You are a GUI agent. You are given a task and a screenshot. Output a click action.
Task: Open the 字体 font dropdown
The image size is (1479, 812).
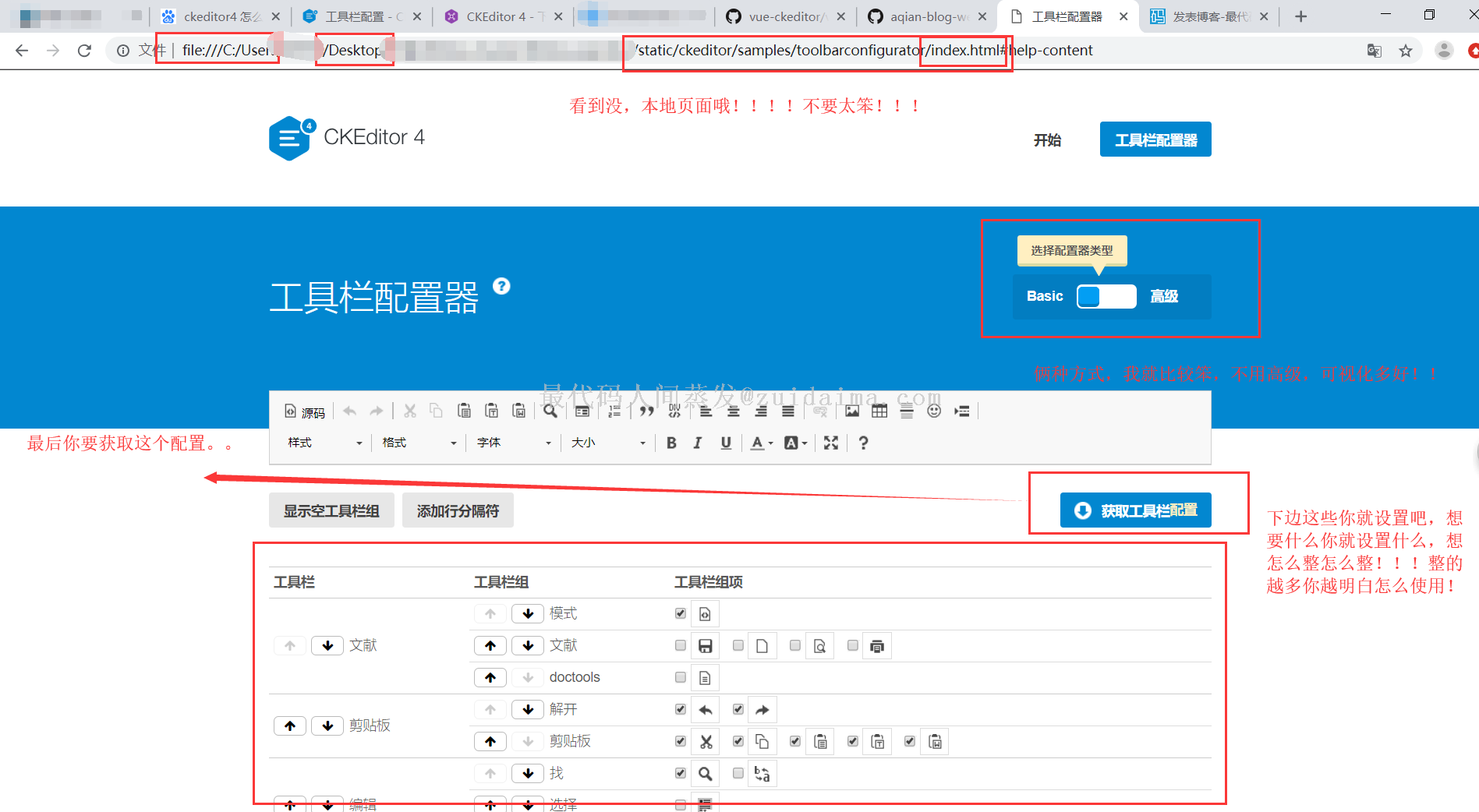(x=514, y=443)
